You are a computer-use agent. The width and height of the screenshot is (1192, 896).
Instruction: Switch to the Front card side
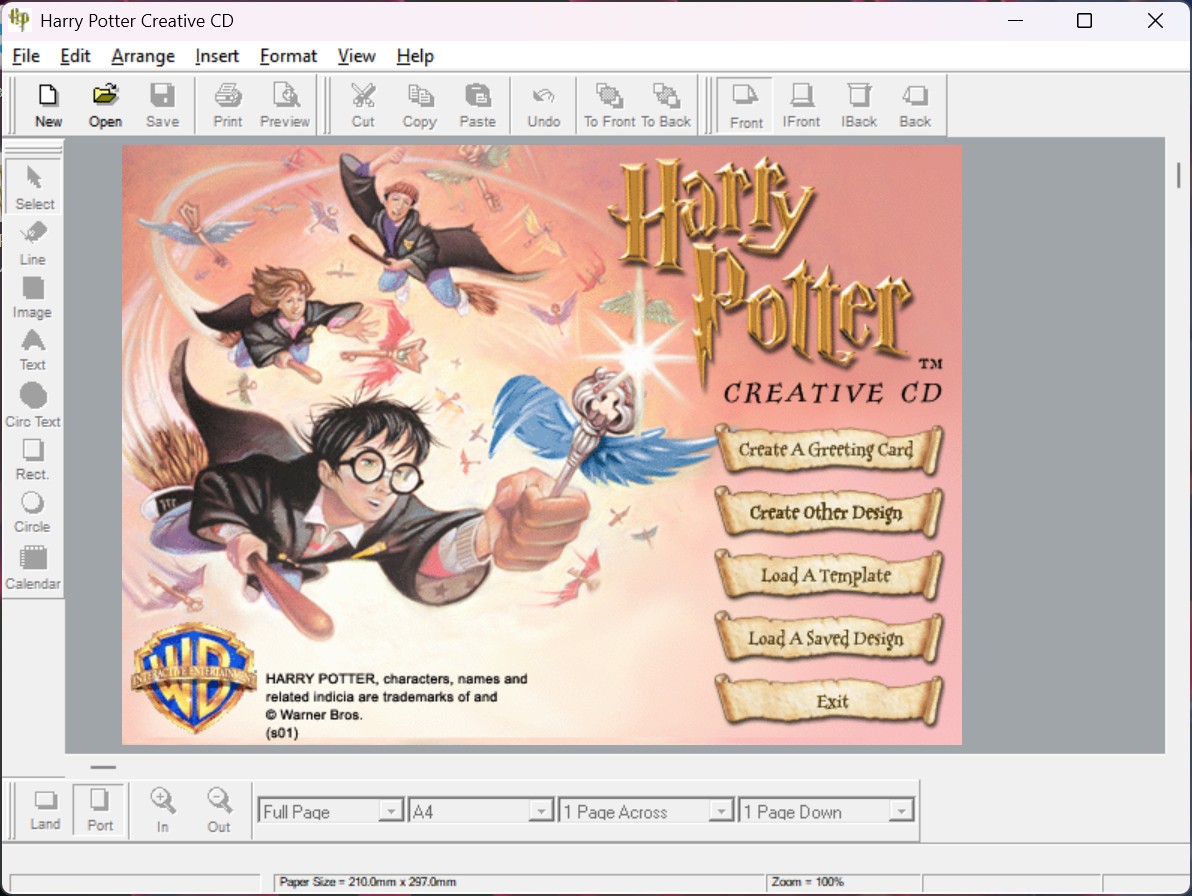pyautogui.click(x=746, y=105)
